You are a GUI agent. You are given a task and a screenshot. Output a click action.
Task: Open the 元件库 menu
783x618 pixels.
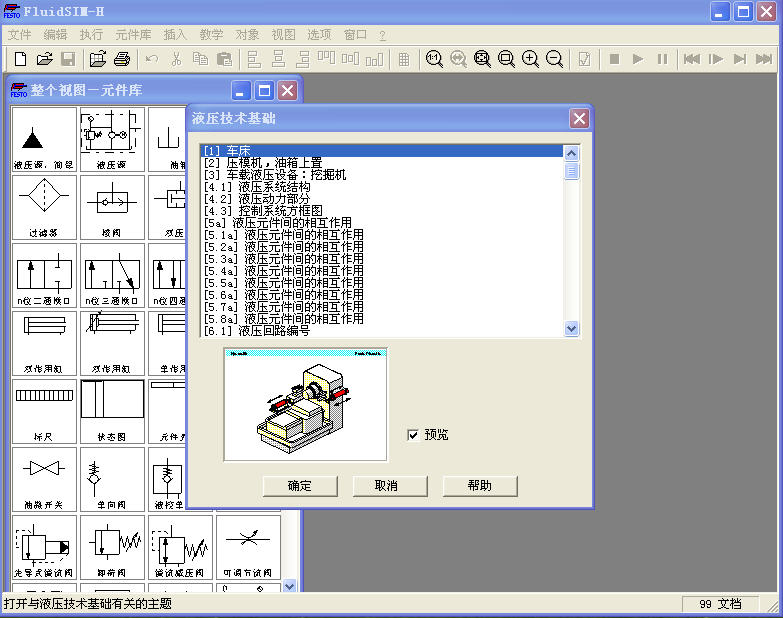coord(133,34)
